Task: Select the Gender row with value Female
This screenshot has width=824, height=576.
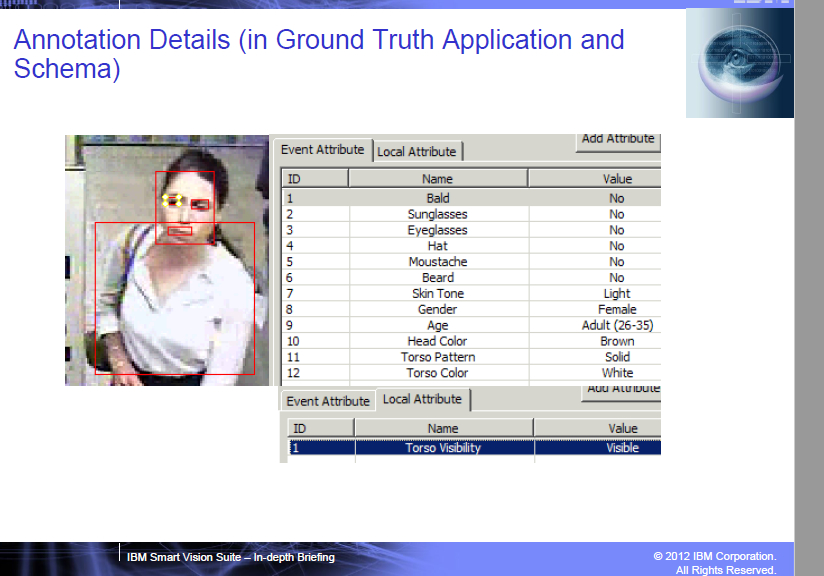Action: [x=471, y=310]
